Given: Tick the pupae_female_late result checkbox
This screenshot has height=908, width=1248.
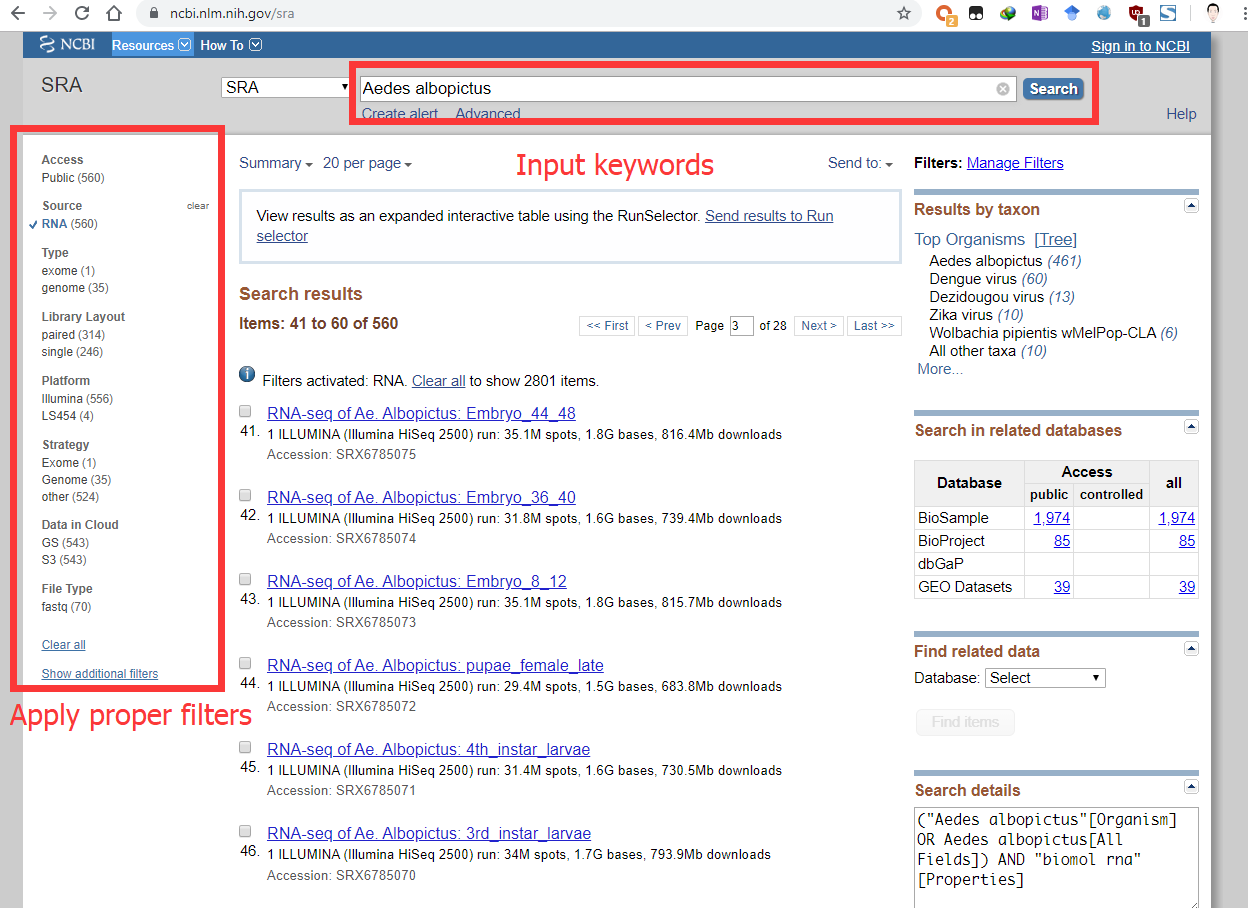Looking at the screenshot, I should click(245, 663).
